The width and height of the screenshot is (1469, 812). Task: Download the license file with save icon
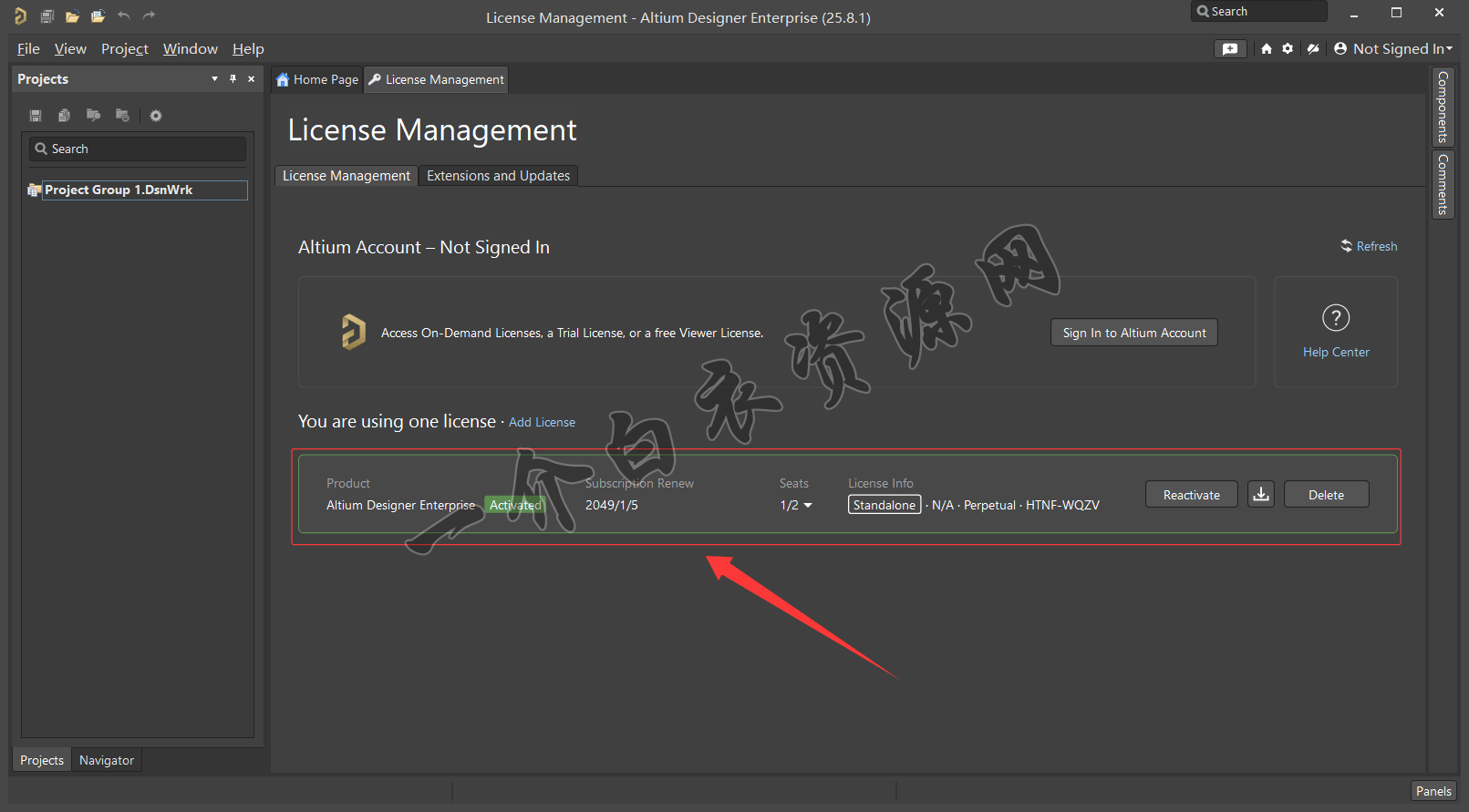click(1260, 495)
